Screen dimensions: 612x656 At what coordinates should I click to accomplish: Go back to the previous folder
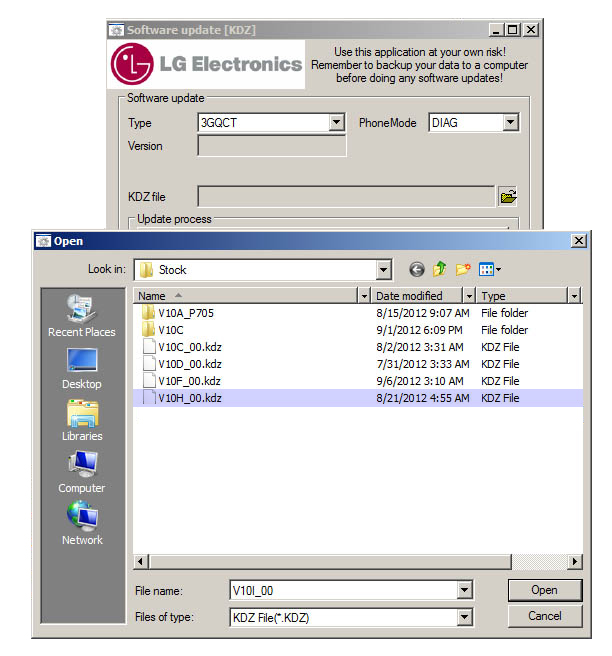point(417,269)
